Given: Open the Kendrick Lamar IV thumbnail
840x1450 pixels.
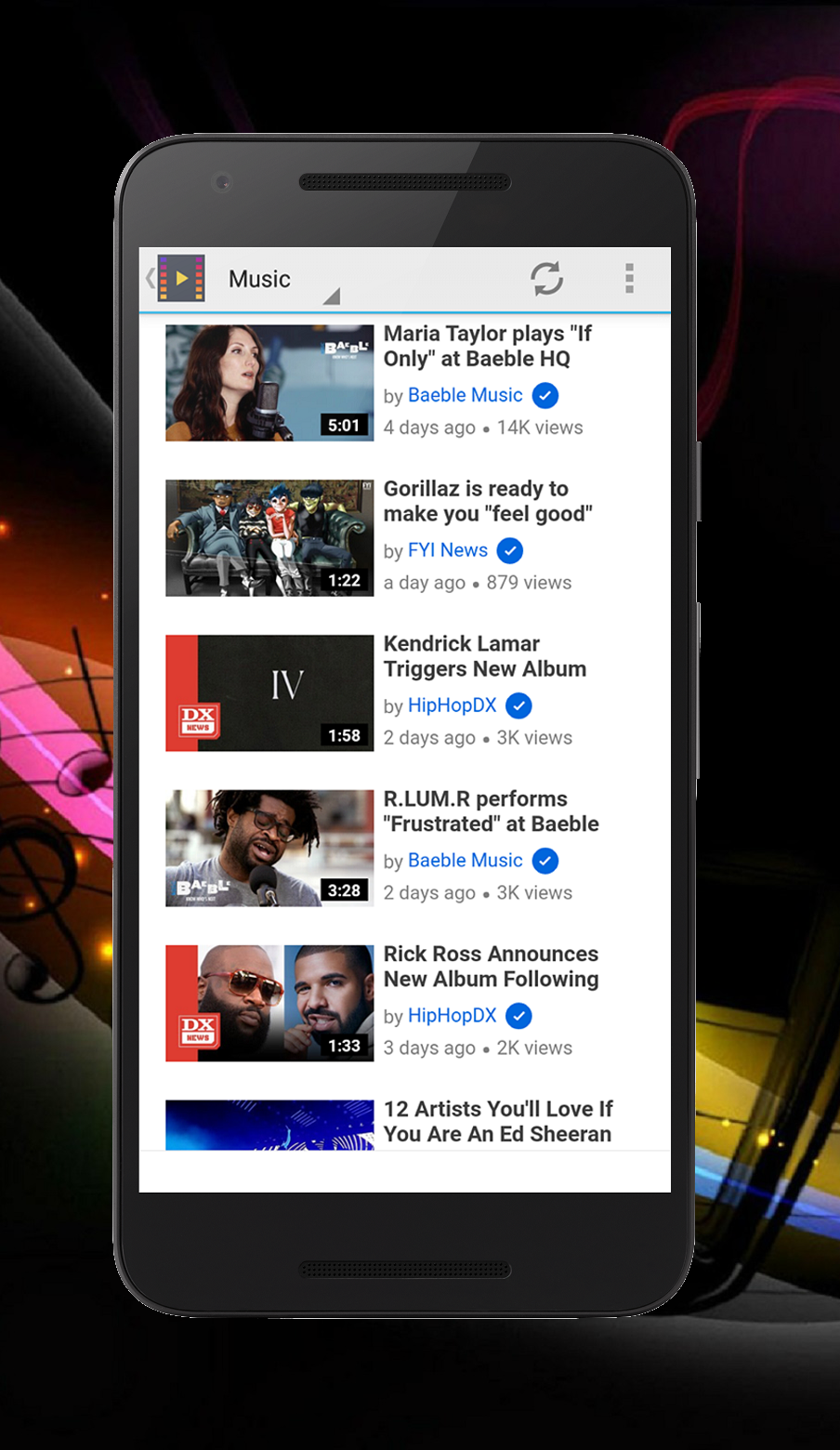Looking at the screenshot, I should 269,692.
